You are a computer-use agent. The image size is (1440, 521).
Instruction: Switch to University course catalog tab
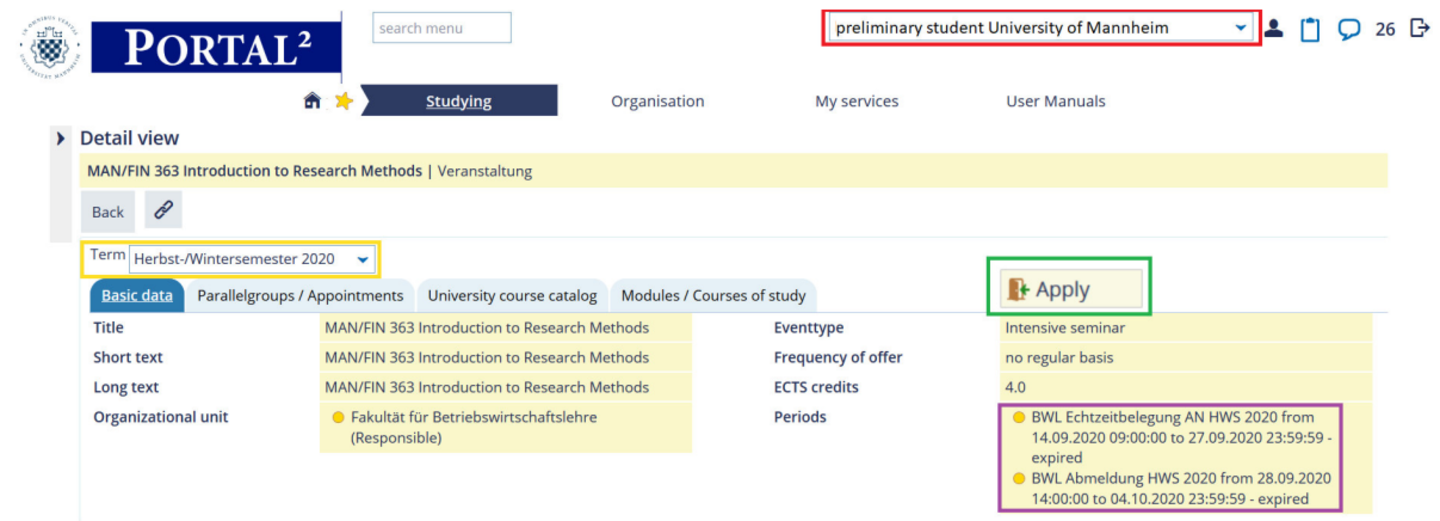pyautogui.click(x=512, y=295)
